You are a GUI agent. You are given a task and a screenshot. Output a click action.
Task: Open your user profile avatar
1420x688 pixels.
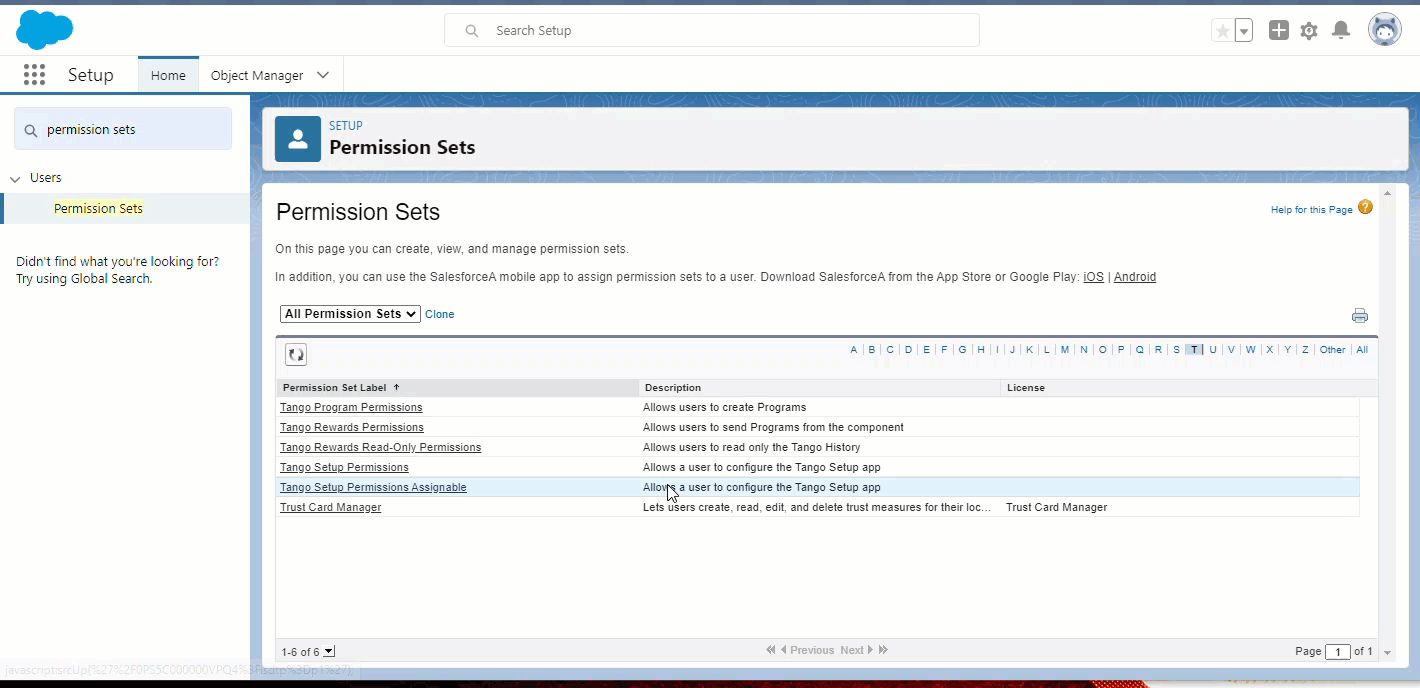(x=1384, y=29)
